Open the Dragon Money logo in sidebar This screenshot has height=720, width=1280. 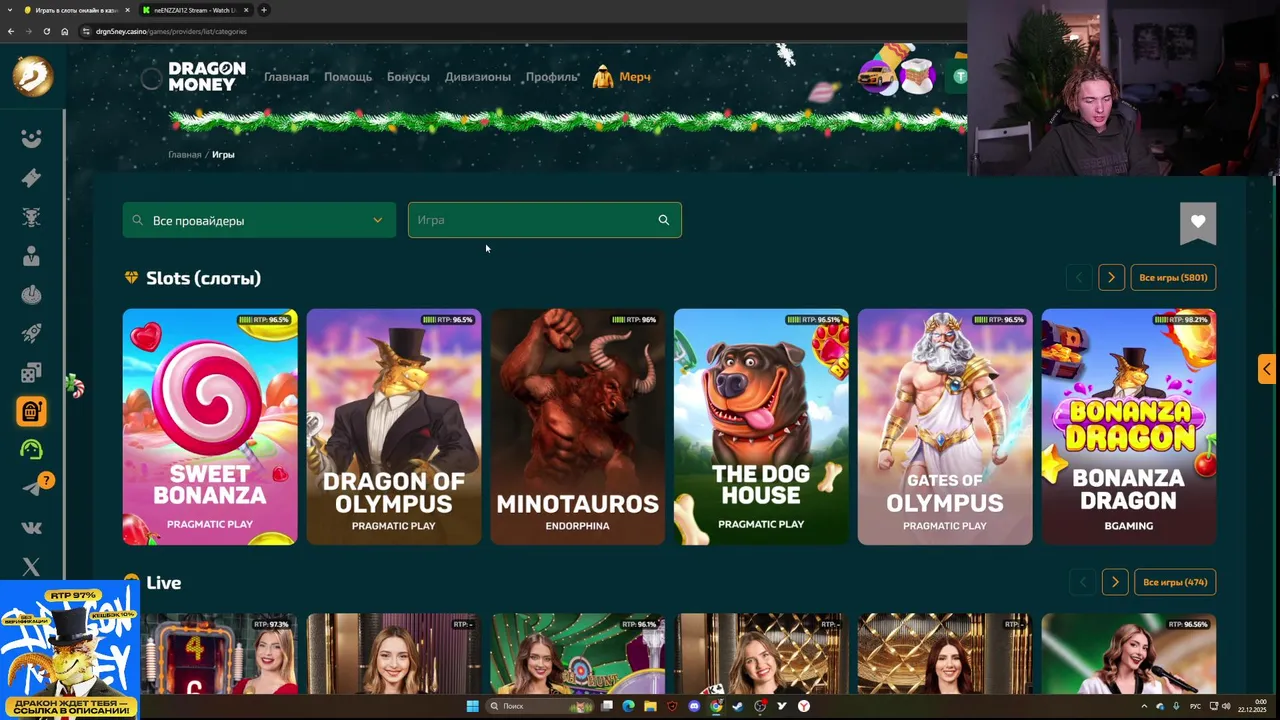point(32,76)
